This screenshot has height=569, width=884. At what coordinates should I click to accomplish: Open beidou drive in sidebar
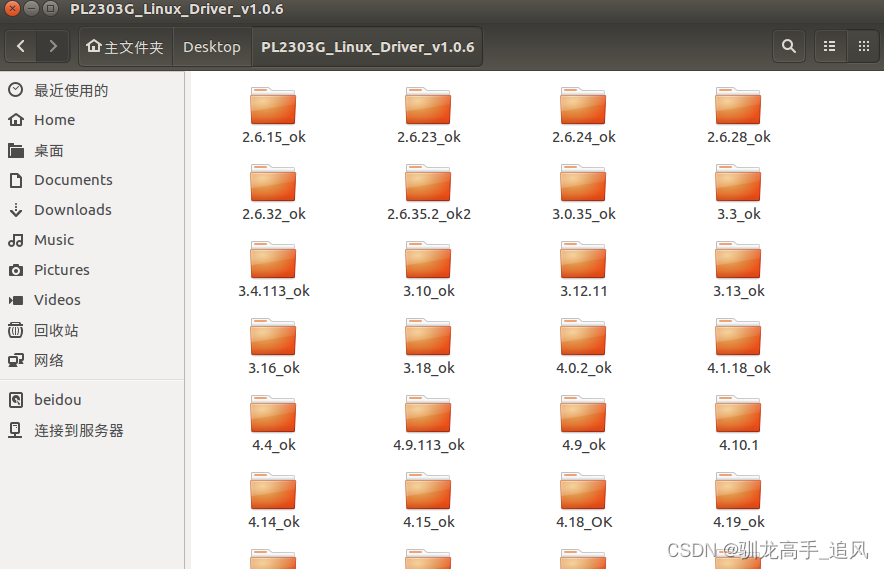[x=92, y=400]
